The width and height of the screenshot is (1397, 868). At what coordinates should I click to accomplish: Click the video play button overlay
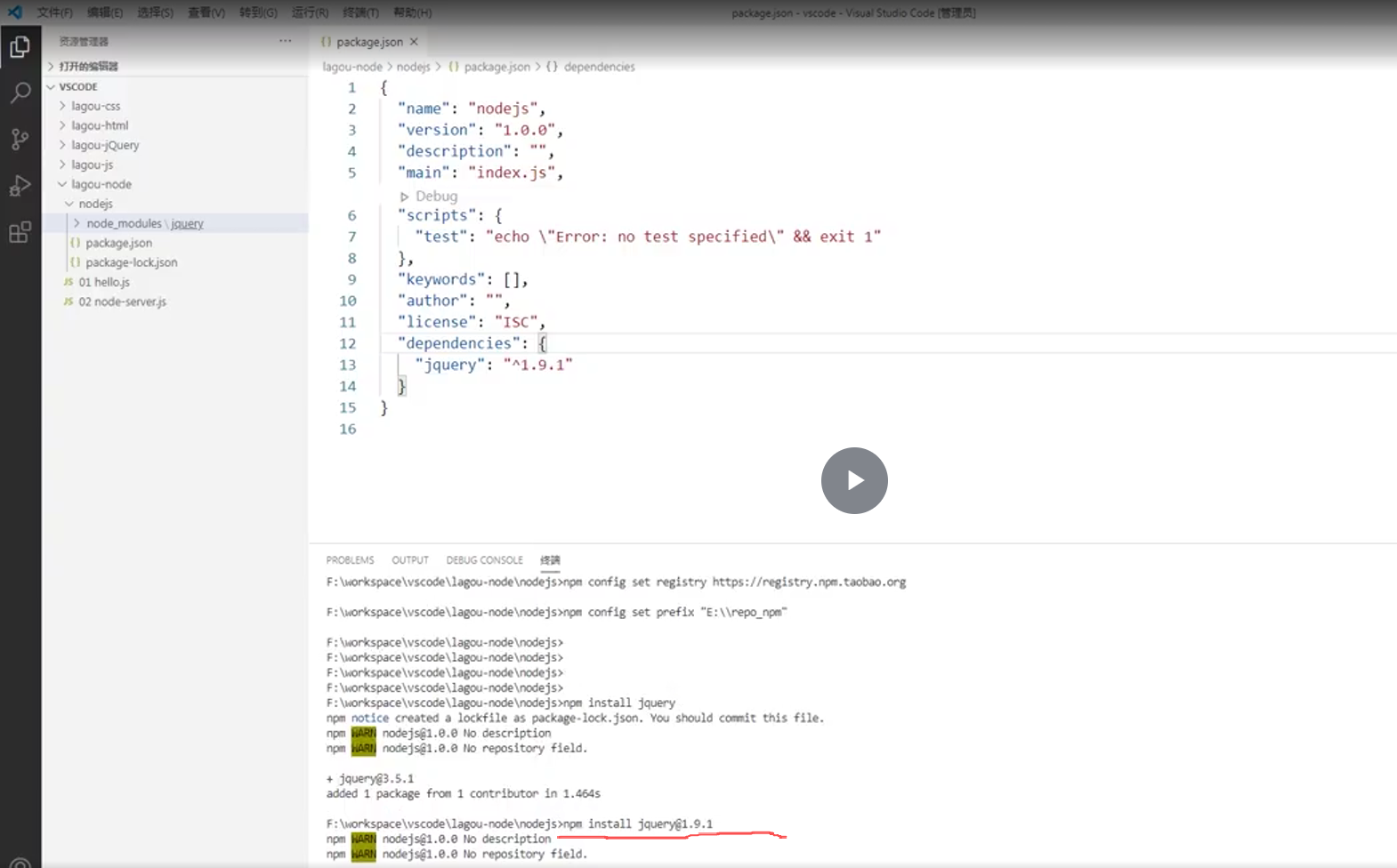pos(854,480)
